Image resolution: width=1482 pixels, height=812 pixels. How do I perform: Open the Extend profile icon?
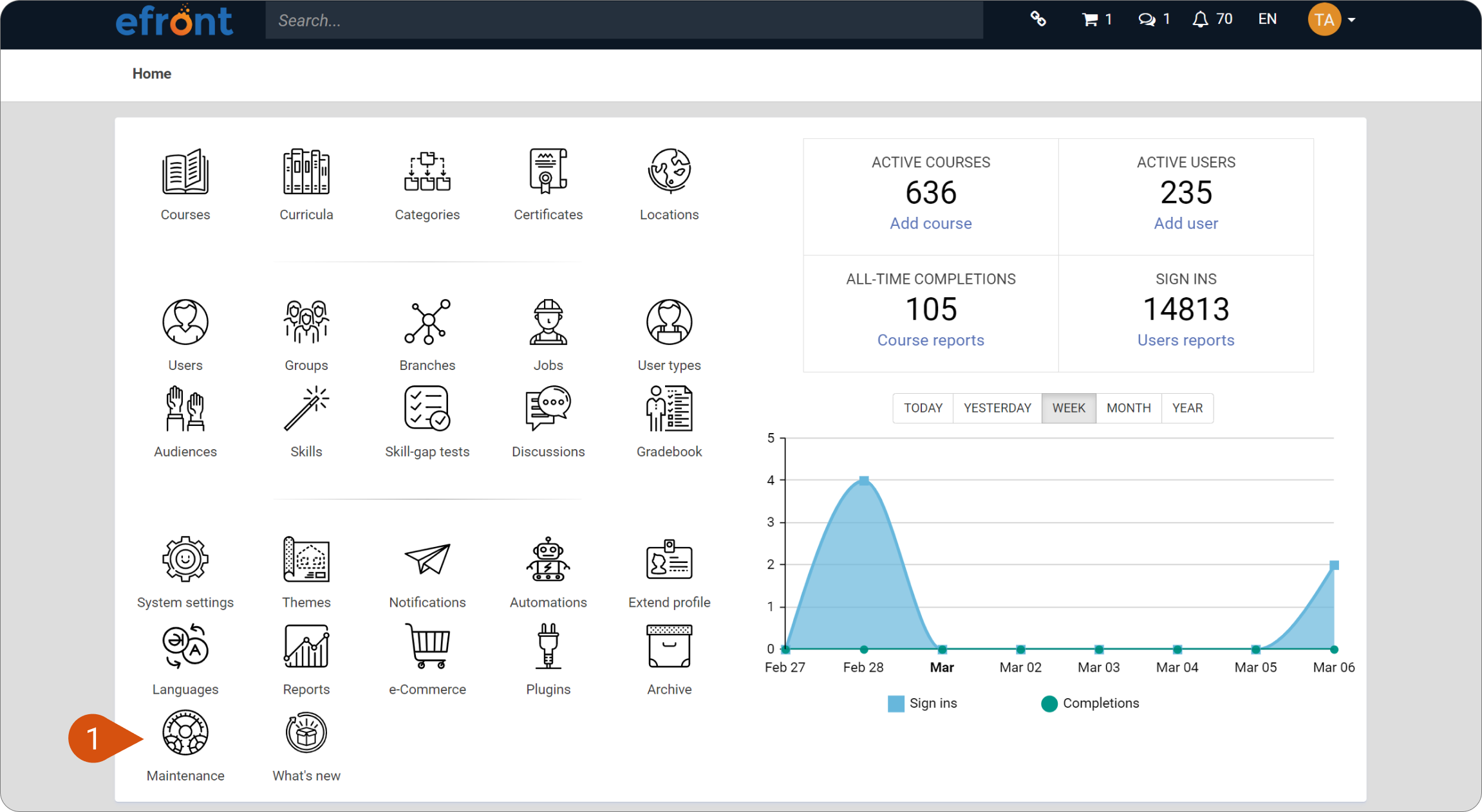(670, 560)
